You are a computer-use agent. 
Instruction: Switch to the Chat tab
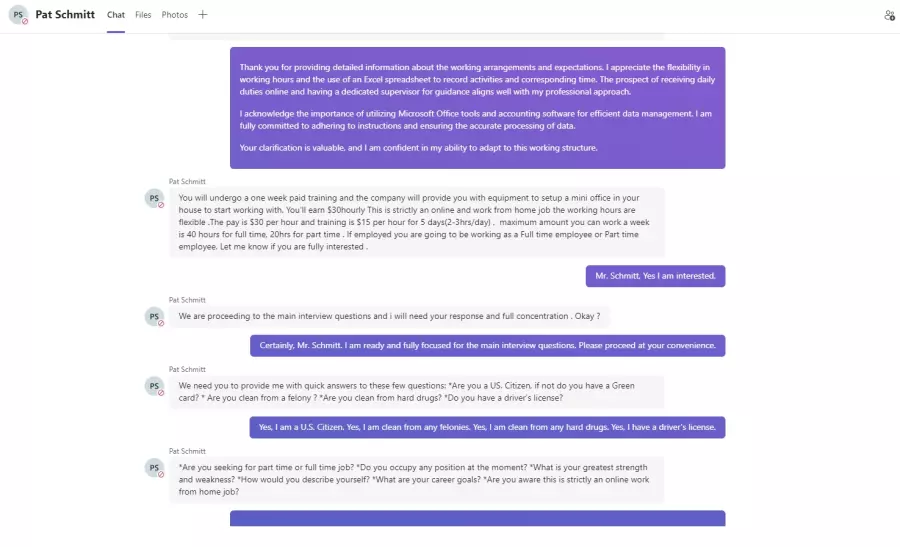(x=115, y=15)
